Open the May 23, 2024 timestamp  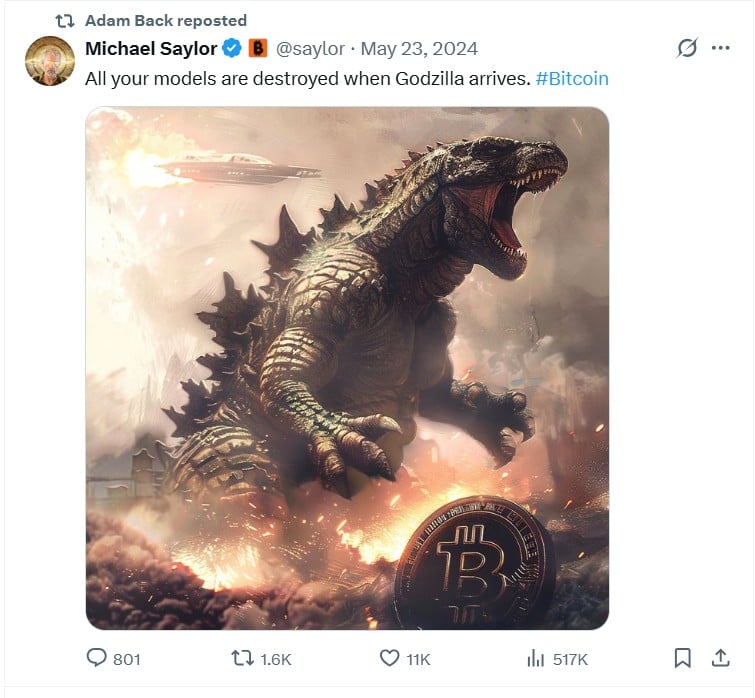(419, 48)
